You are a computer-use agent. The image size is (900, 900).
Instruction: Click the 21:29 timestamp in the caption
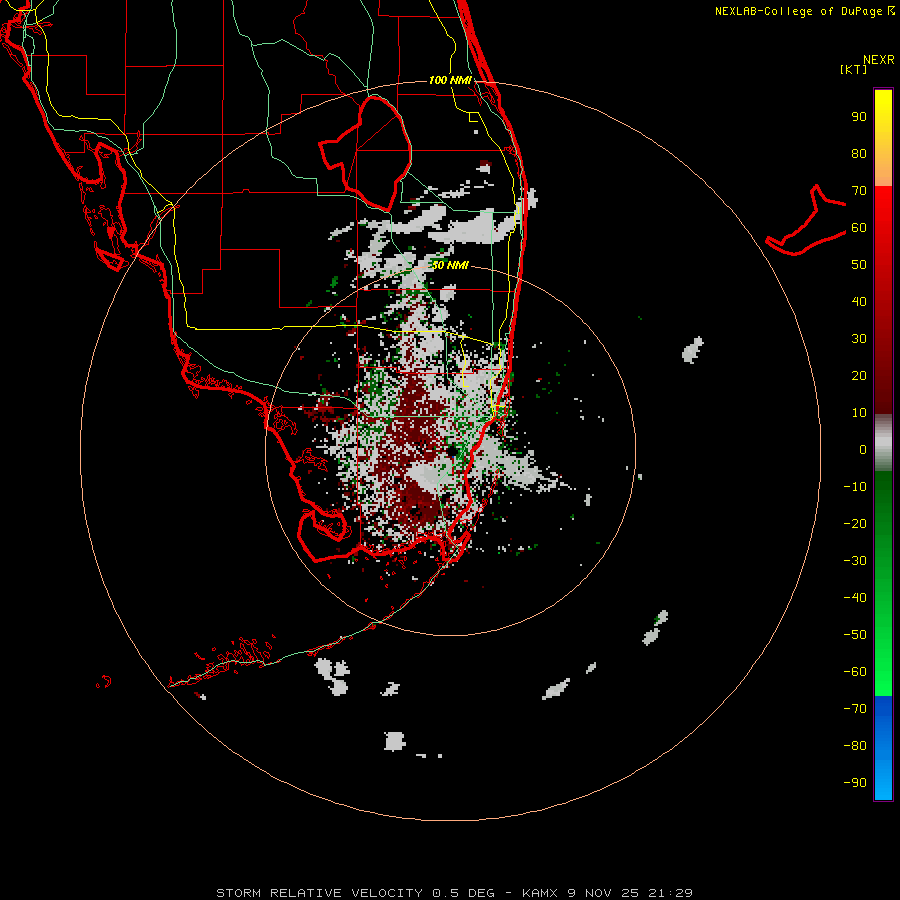click(670, 893)
